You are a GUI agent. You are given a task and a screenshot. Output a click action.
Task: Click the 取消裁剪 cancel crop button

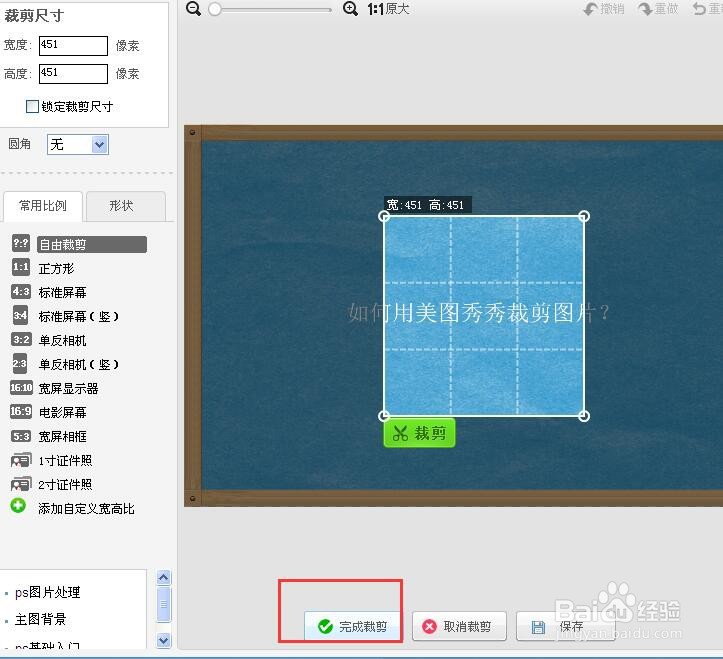click(x=459, y=626)
